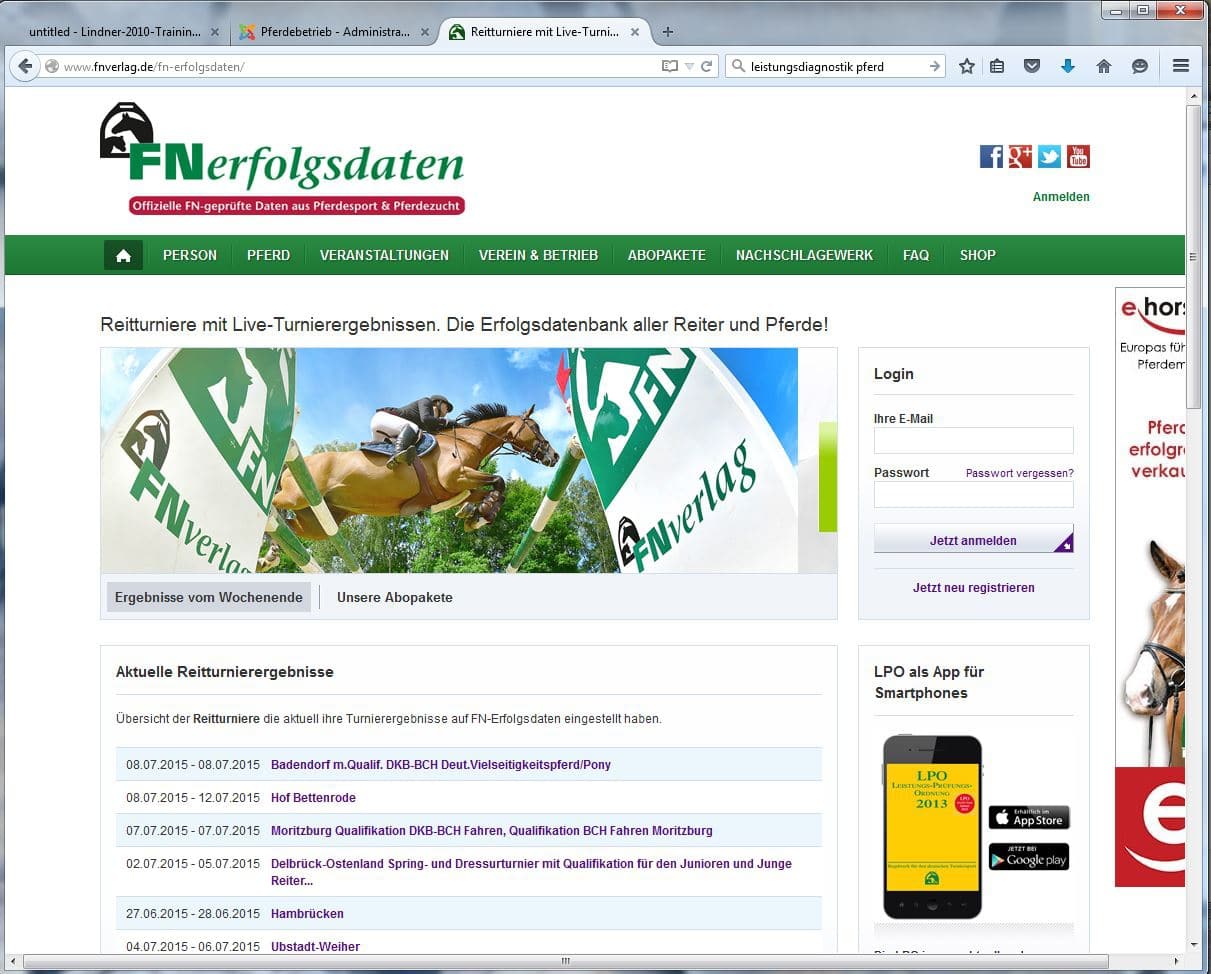Open the VEREIN & BETRIEB menu
1211x974 pixels.
point(538,255)
